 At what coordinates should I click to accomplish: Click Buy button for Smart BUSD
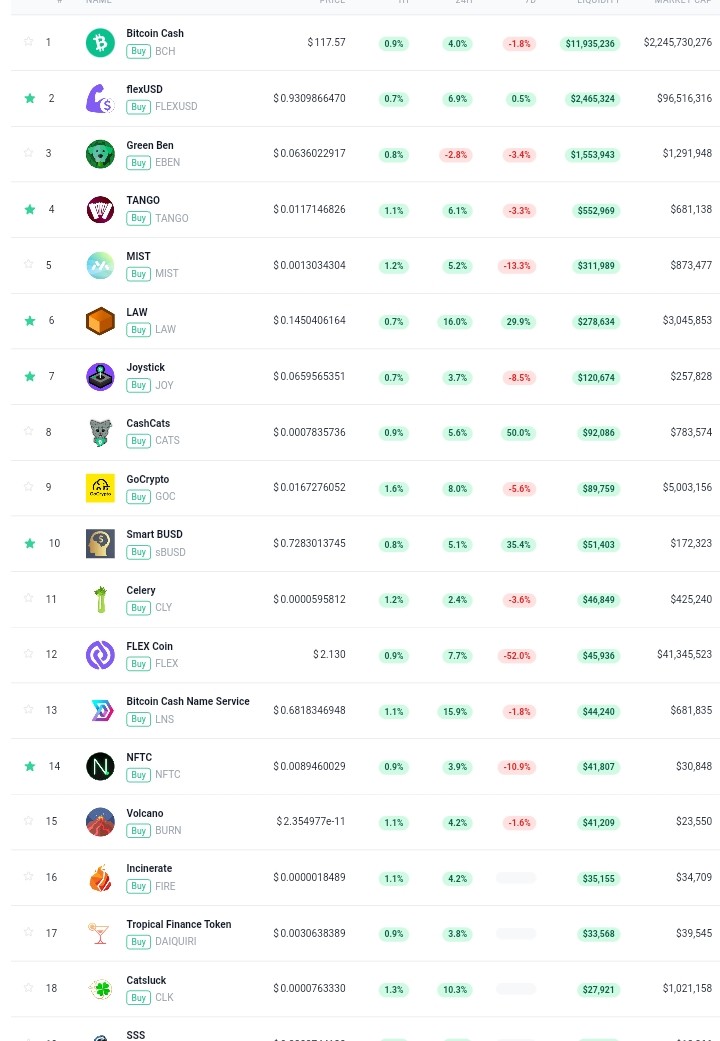138,552
